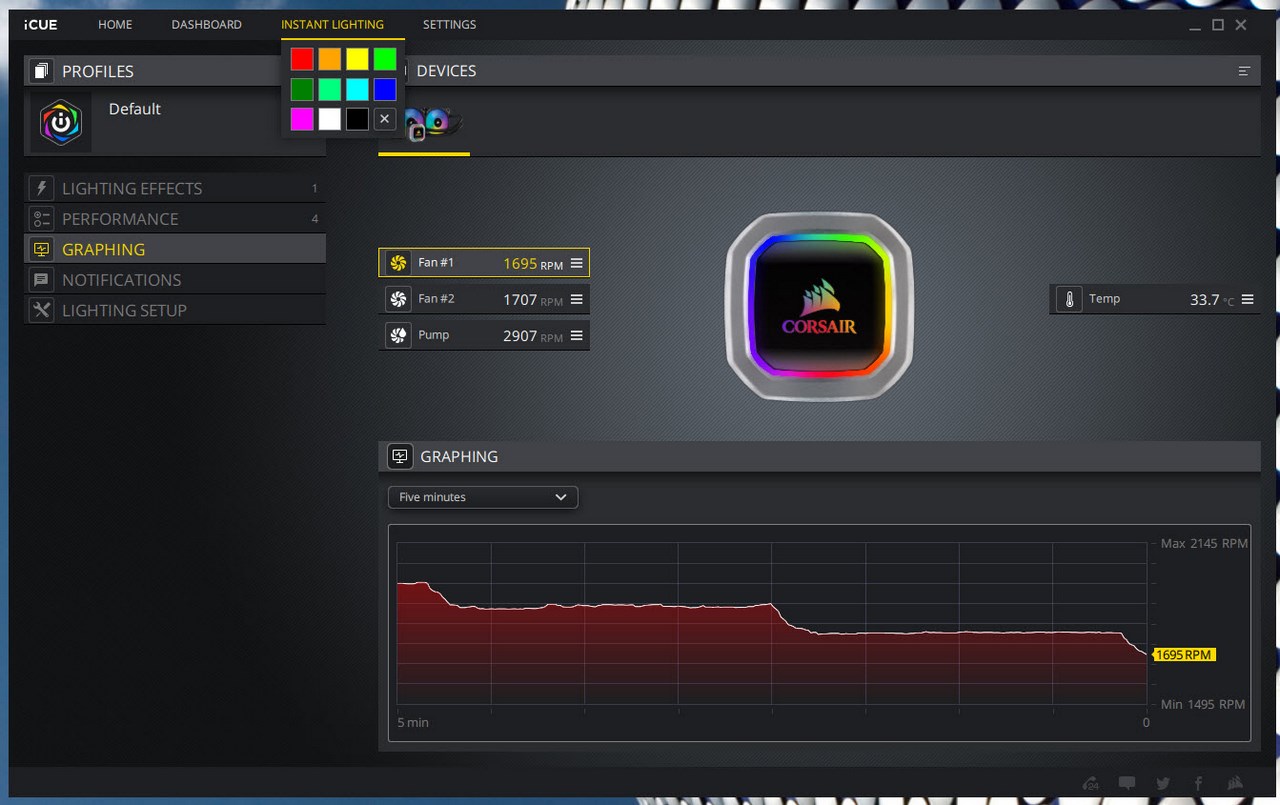Click the Fan #2 1707 RPM reading

(x=533, y=300)
